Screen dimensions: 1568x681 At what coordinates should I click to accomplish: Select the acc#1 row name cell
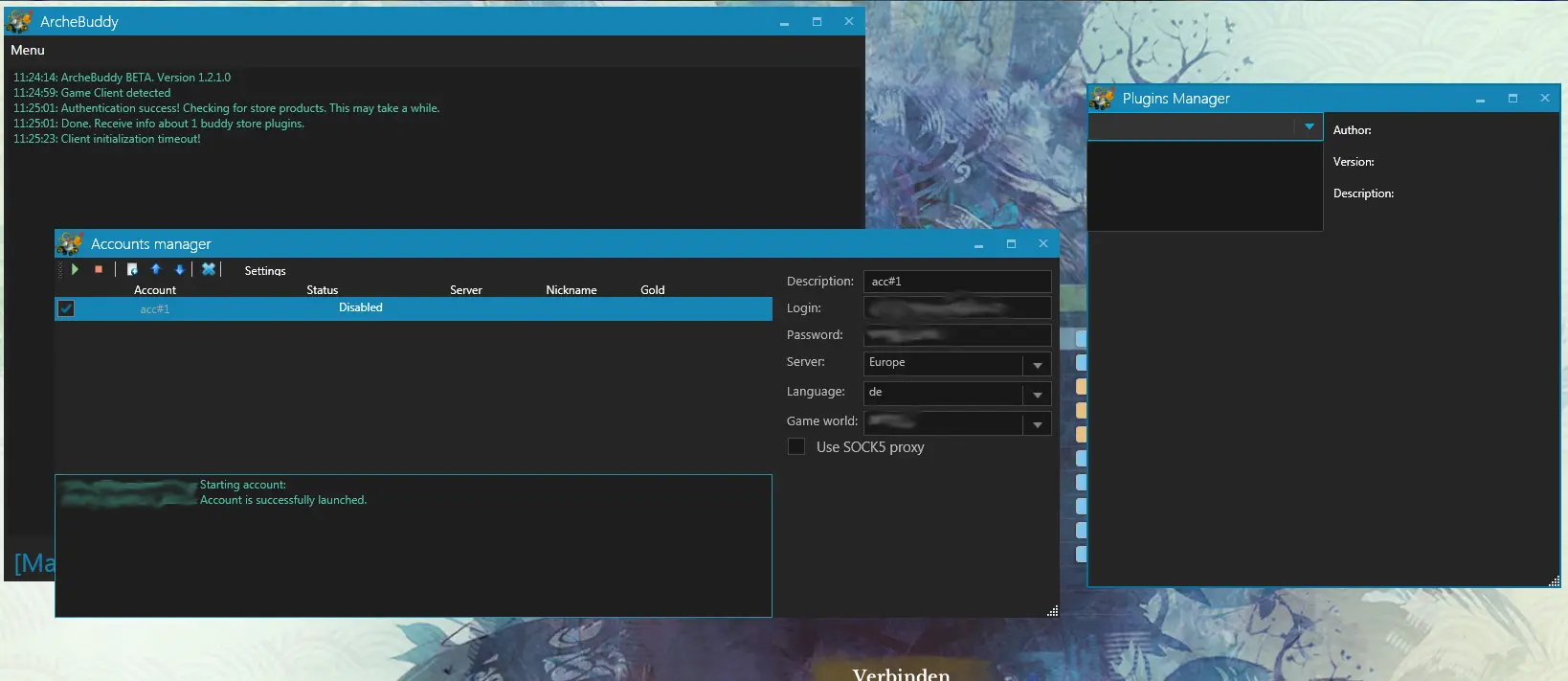(x=155, y=309)
